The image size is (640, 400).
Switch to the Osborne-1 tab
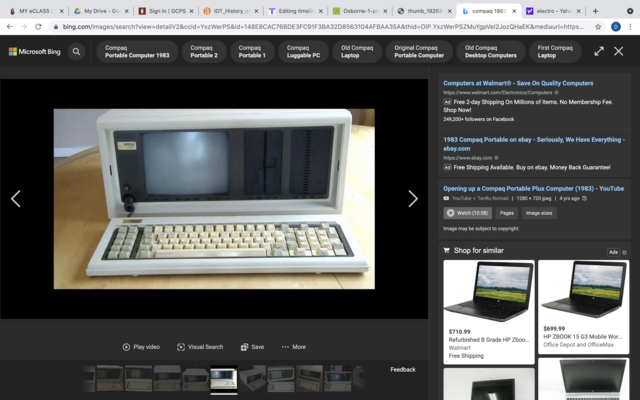pyautogui.click(x=358, y=11)
